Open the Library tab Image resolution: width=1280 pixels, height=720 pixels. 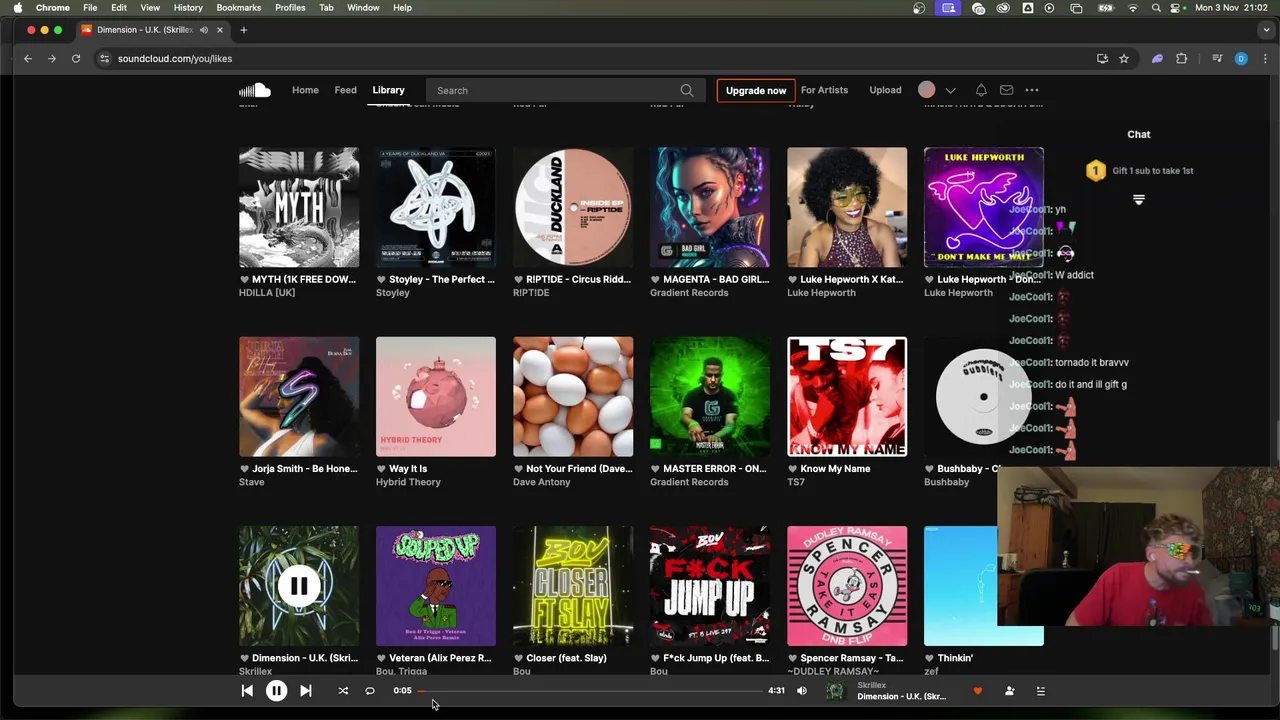(388, 90)
